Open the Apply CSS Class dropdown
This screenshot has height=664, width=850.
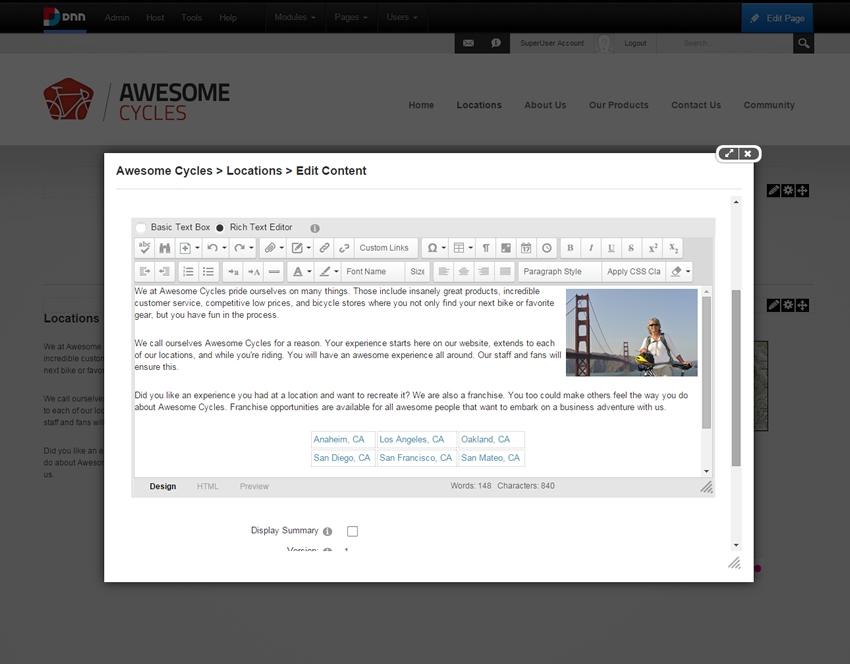[x=633, y=272]
